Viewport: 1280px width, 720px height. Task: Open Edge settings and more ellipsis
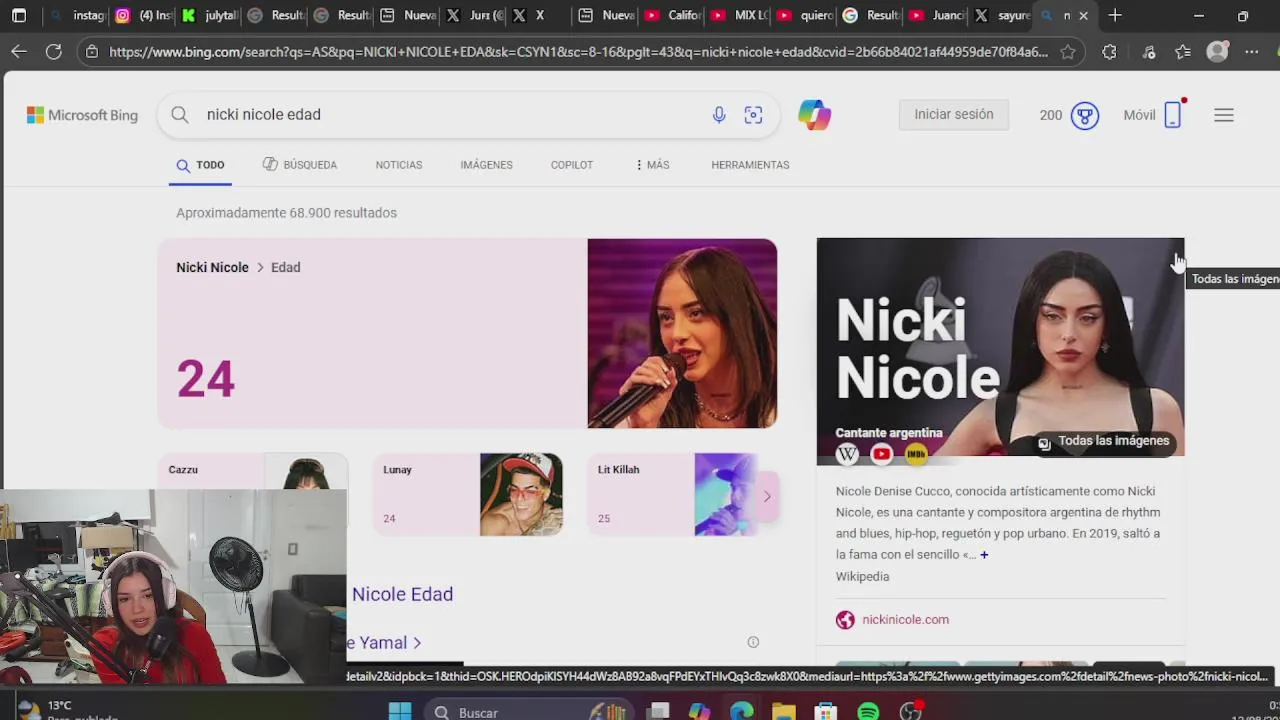coord(1251,52)
